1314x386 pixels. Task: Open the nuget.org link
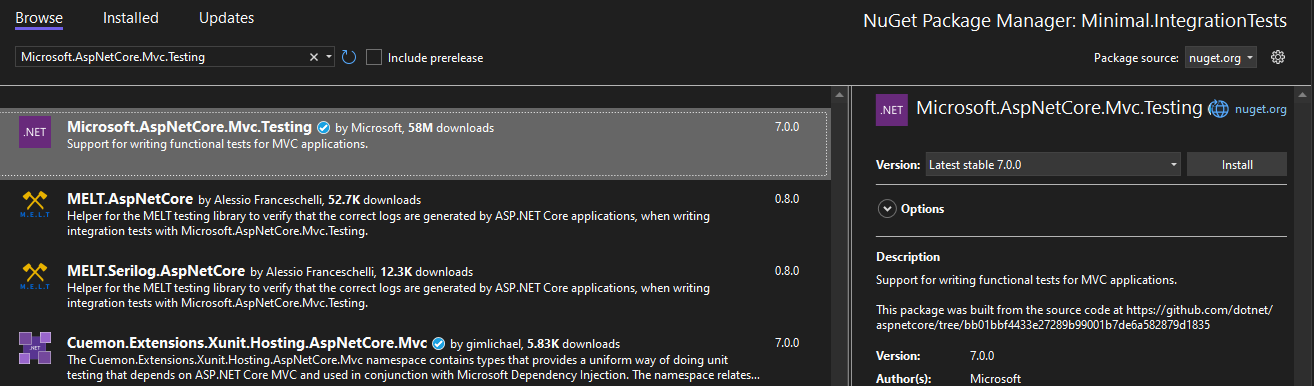pos(1261,109)
